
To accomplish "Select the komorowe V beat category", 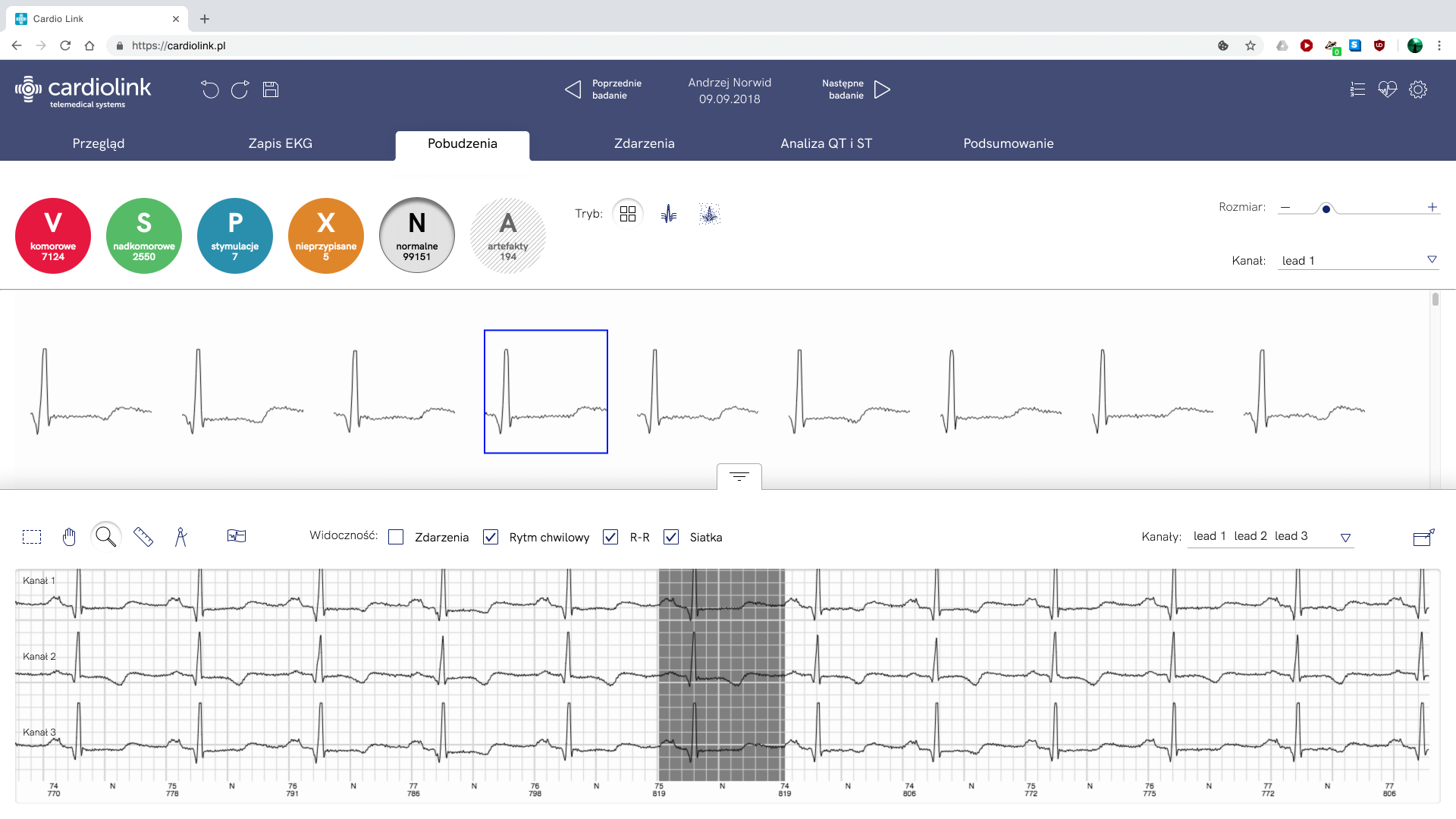I will tap(53, 236).
